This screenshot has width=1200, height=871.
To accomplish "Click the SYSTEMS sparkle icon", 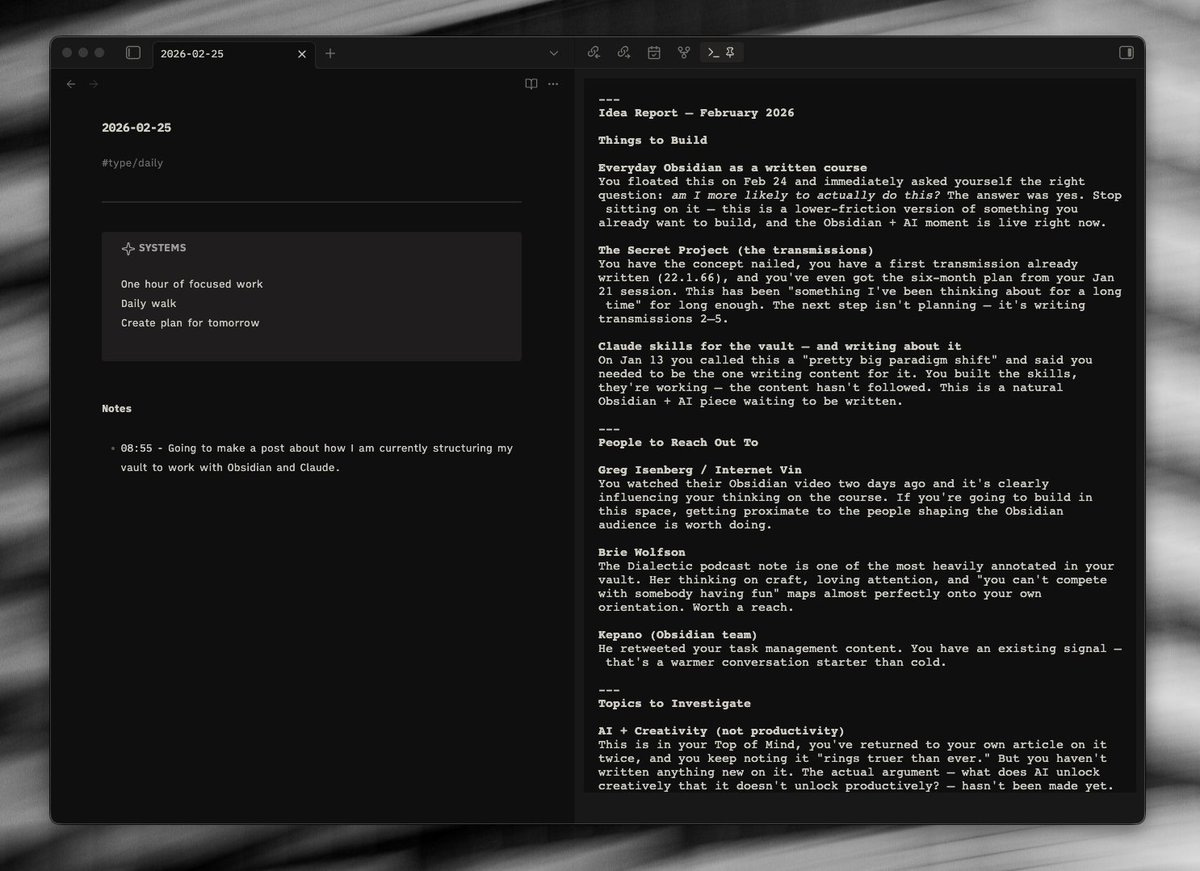I will pyautogui.click(x=128, y=248).
